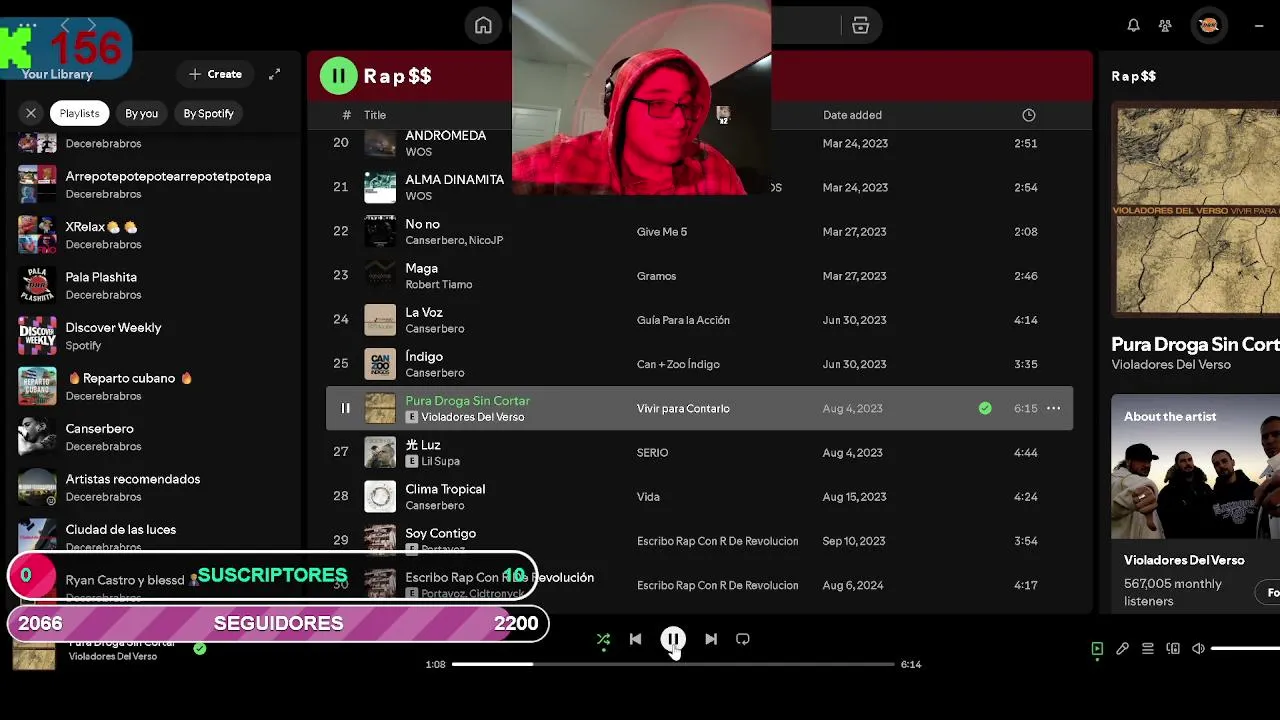Pause via icon on Pura Droga Sin Cortar row
This screenshot has height=720, width=1280.
345,408
